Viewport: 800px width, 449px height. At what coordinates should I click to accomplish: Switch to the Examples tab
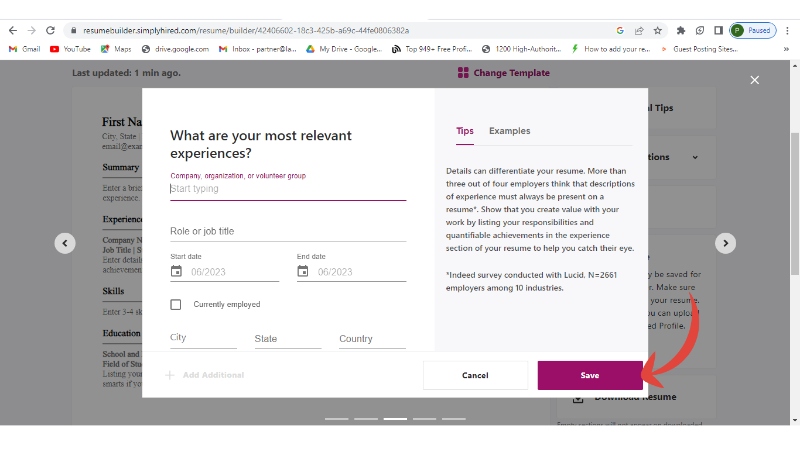509,131
